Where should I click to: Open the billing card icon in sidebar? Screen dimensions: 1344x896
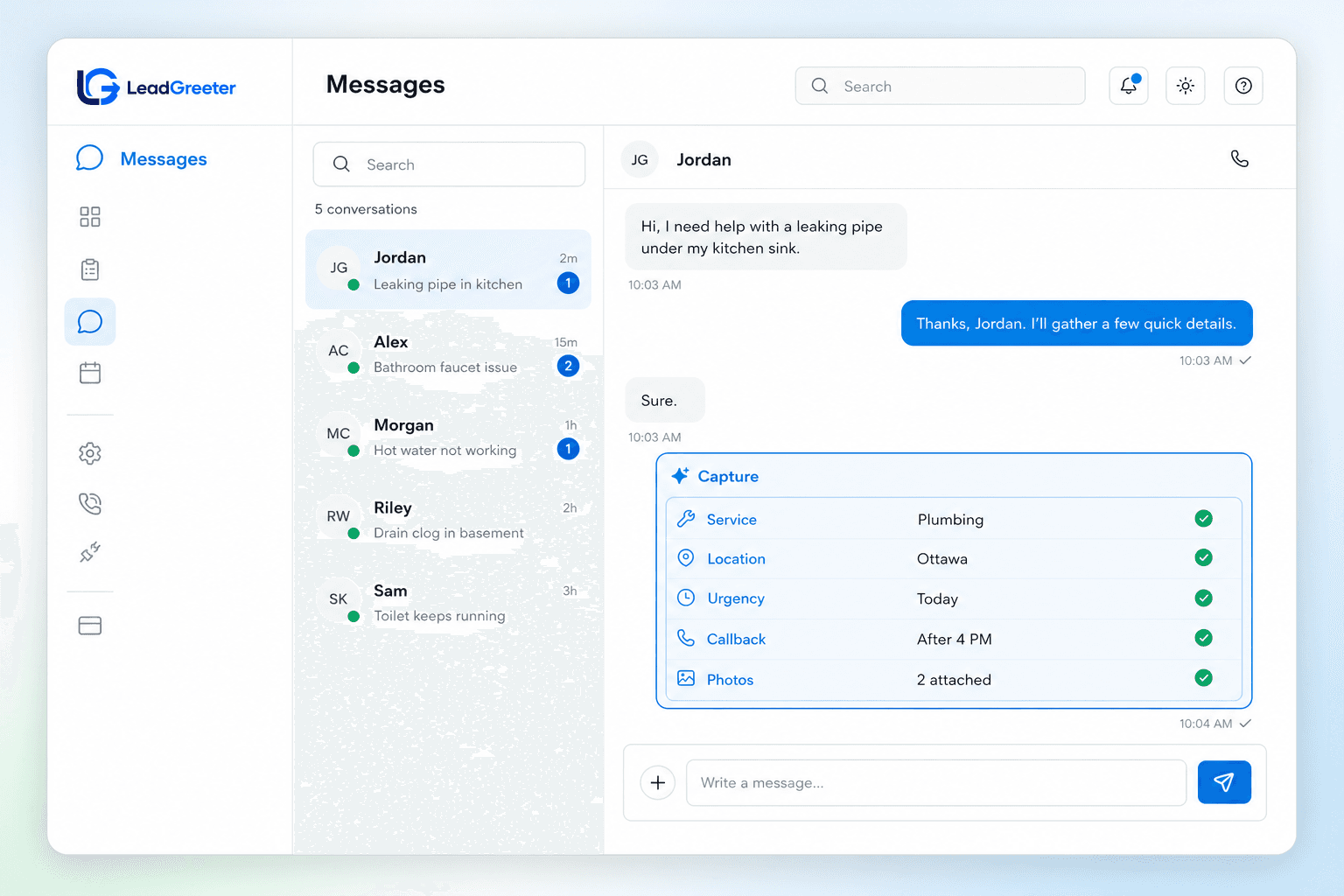coord(90,626)
